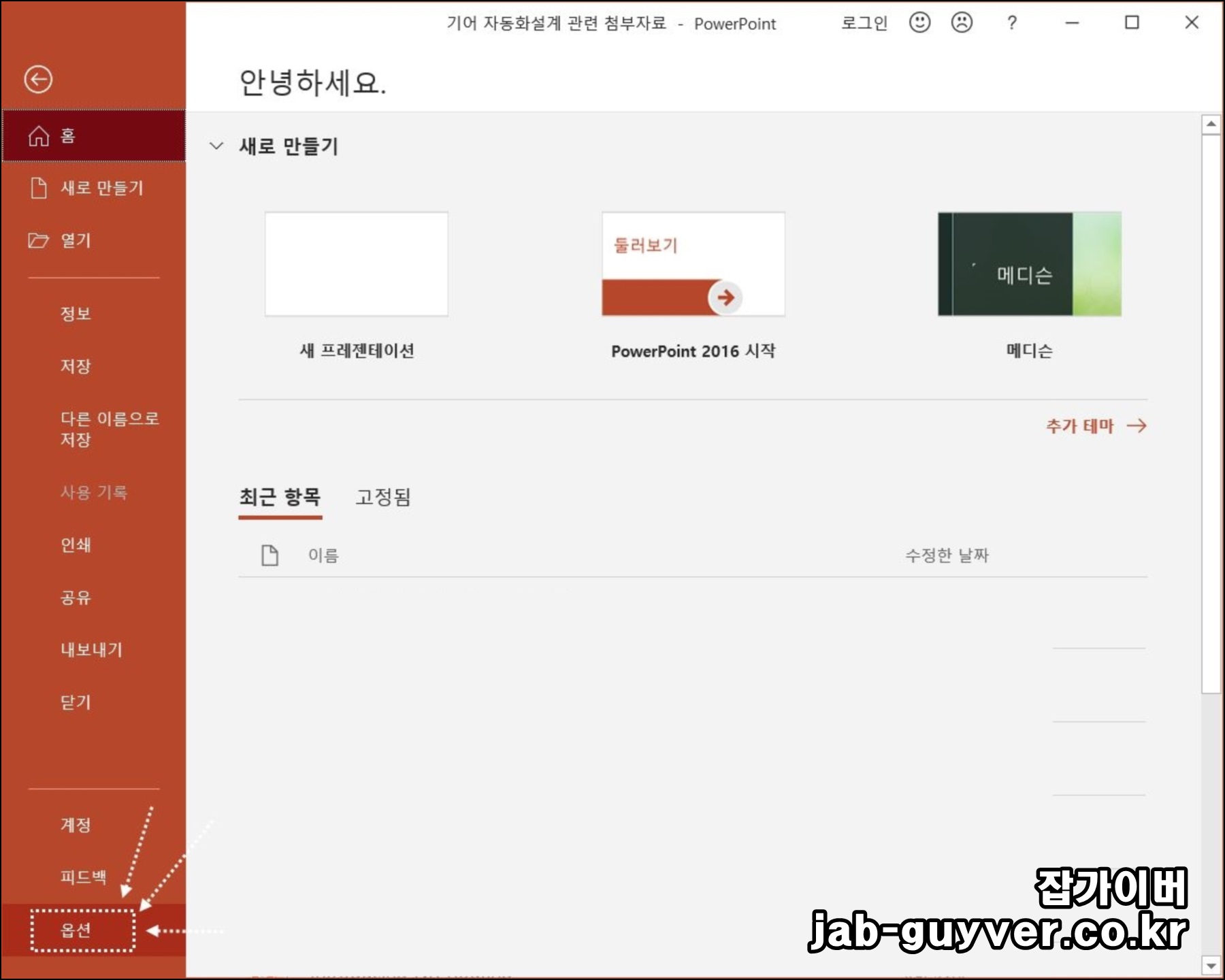
Task: Click 새로 만들기 label in sidebar
Action: (102, 188)
